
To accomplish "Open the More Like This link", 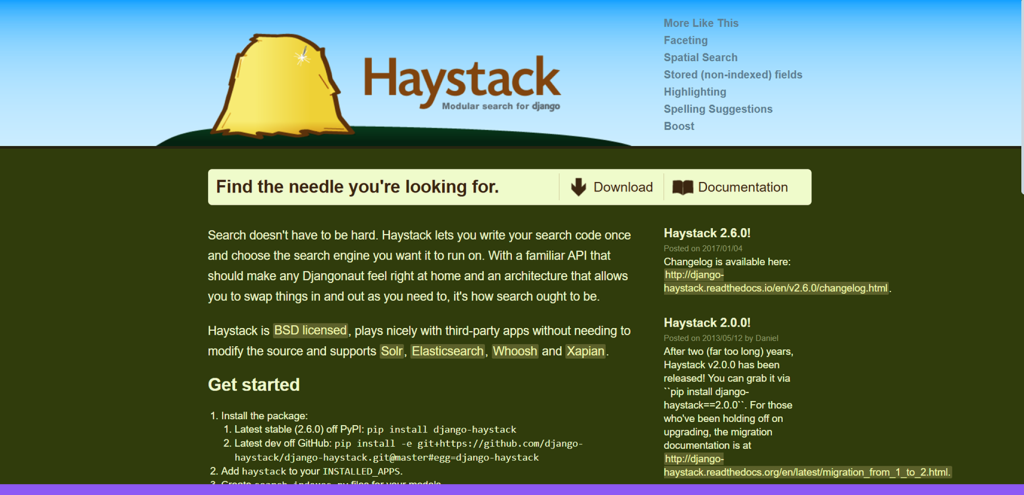I will 700,23.
